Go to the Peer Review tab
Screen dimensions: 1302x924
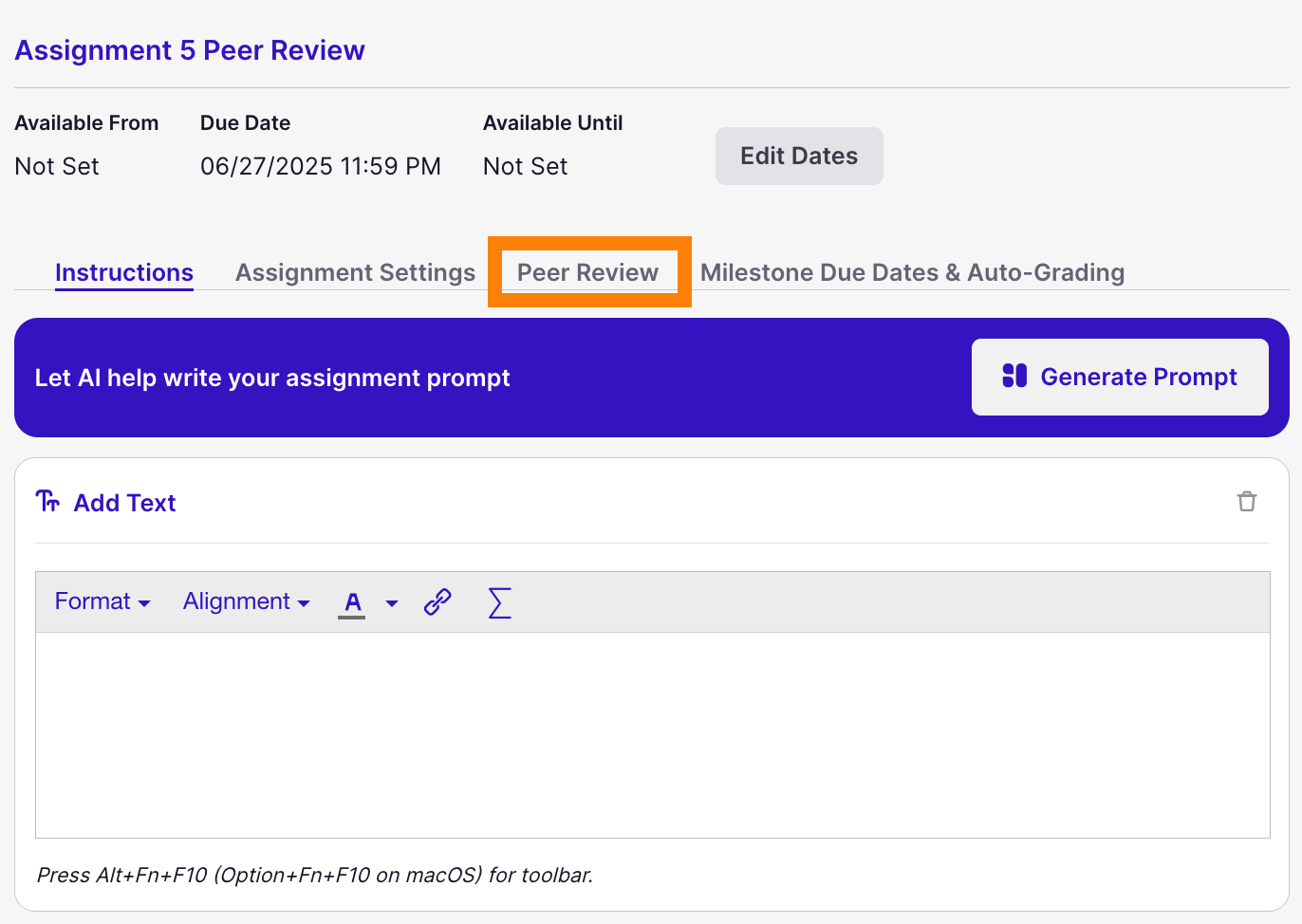click(x=588, y=272)
